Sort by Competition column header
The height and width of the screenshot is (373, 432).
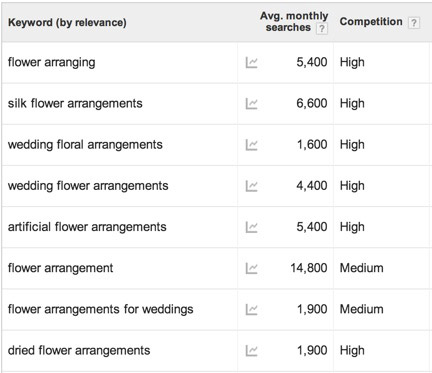[x=371, y=22]
